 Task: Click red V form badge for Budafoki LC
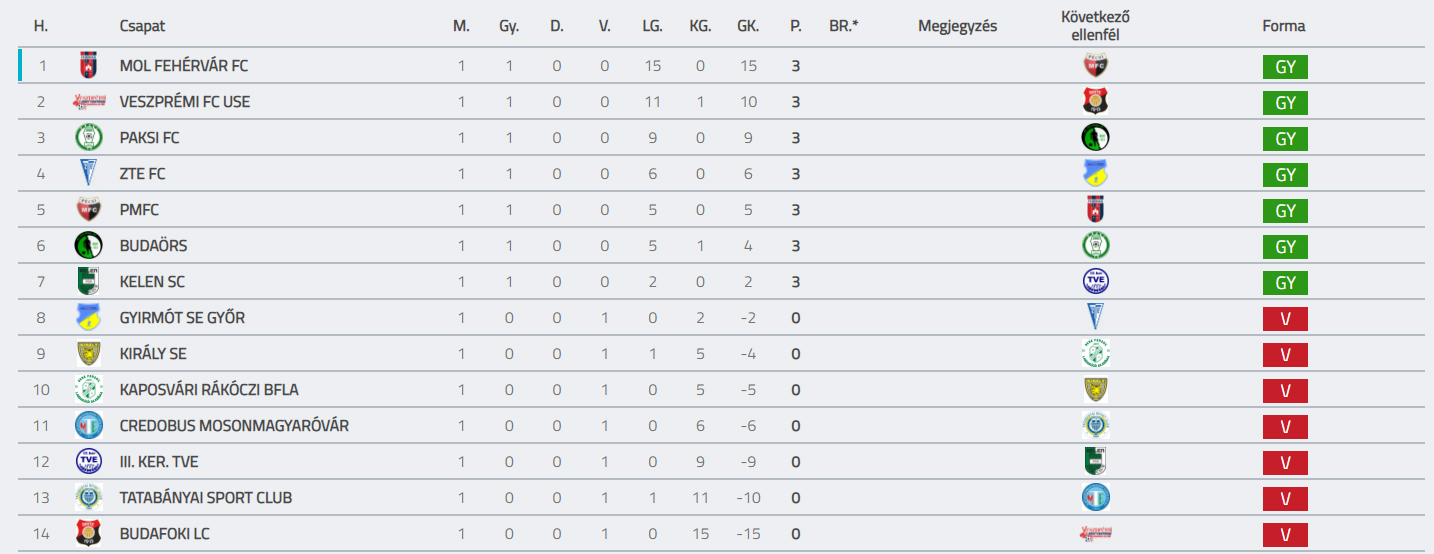[x=1285, y=535]
